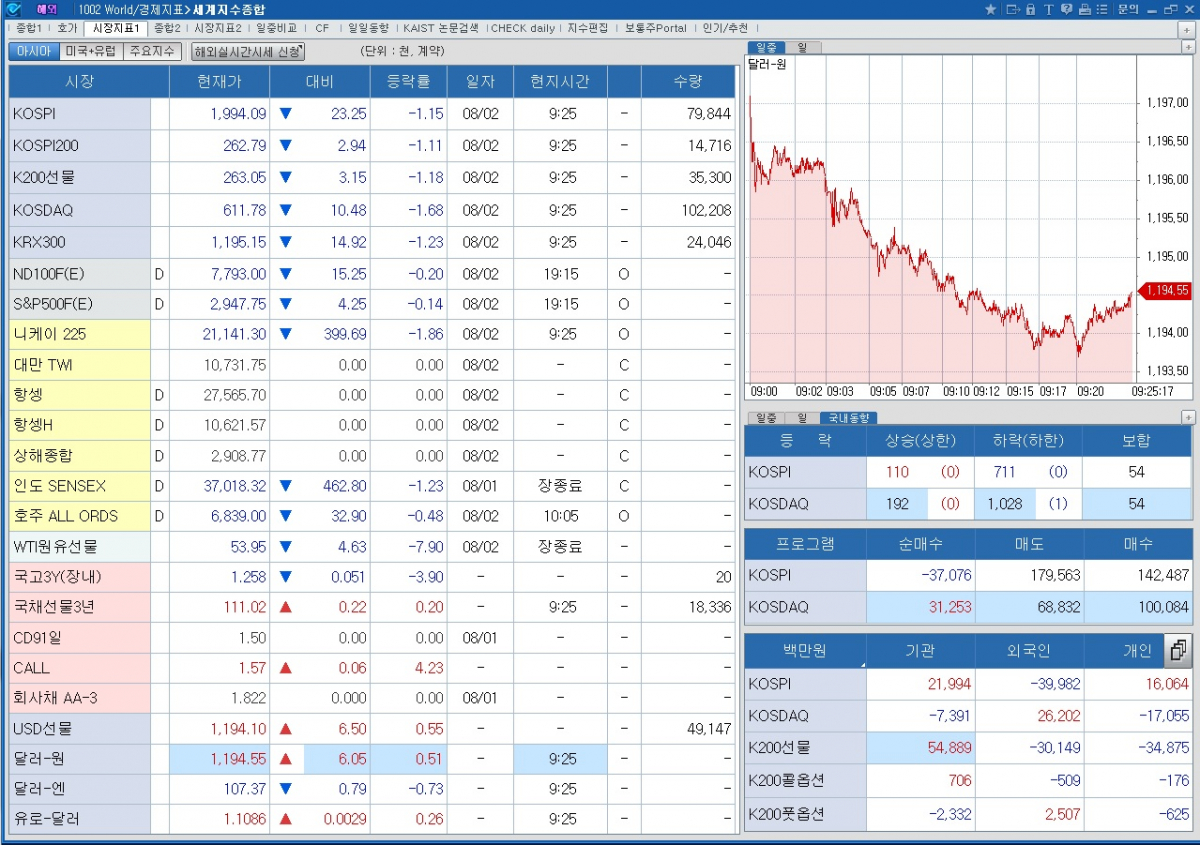
Task: Click the 문의 inquiry link
Action: [x=1128, y=9]
